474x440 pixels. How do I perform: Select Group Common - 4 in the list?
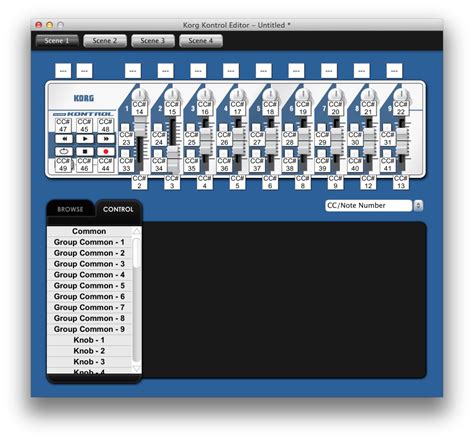[x=89, y=275]
